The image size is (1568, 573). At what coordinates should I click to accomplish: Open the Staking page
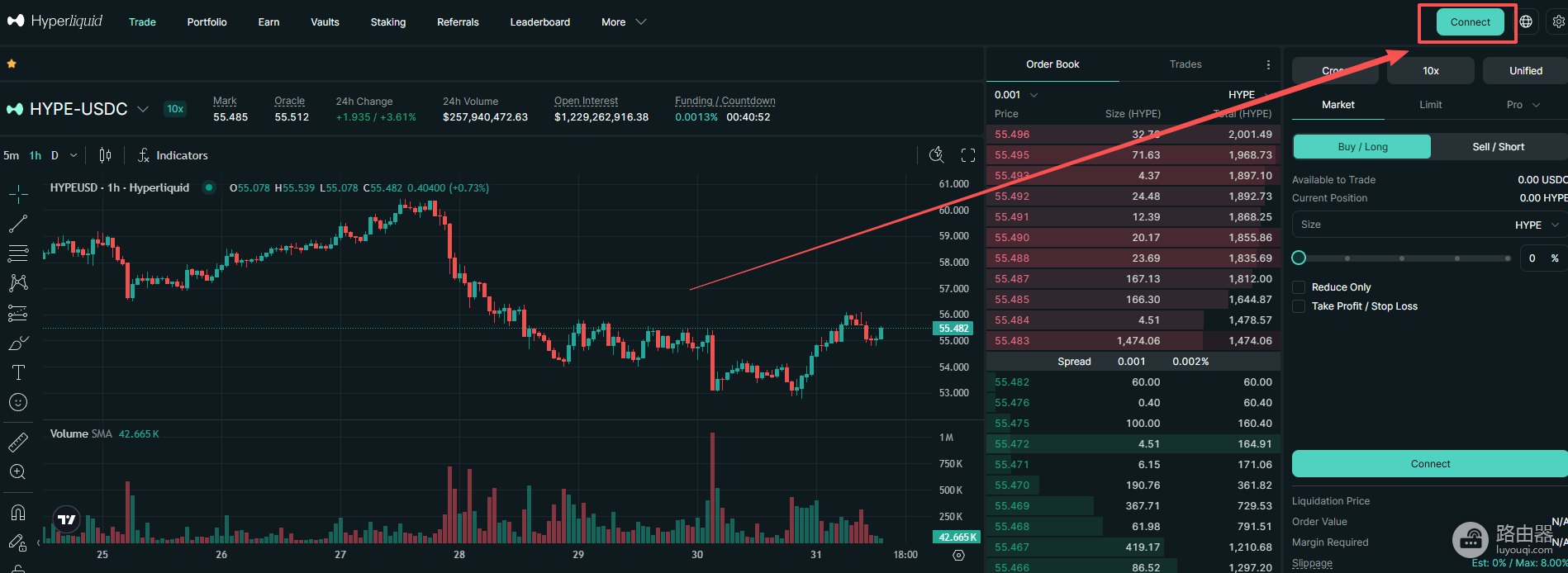388,22
